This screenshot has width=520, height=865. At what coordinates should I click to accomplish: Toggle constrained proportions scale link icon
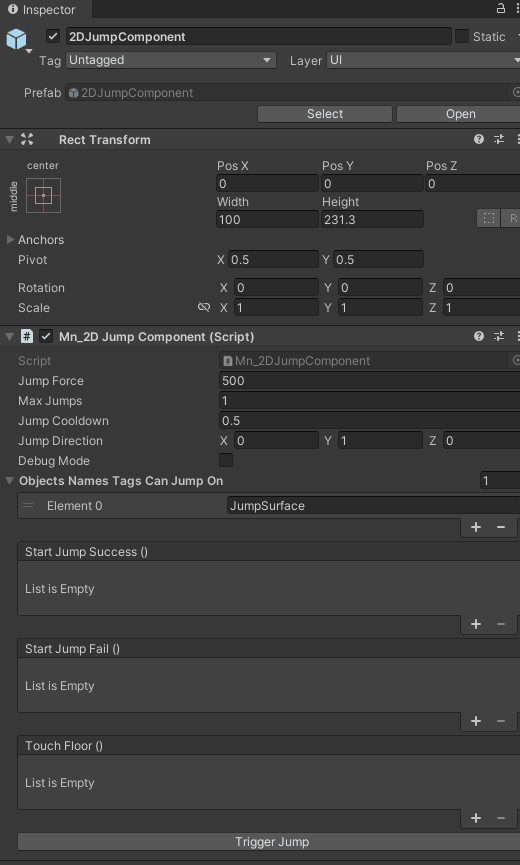pos(204,307)
